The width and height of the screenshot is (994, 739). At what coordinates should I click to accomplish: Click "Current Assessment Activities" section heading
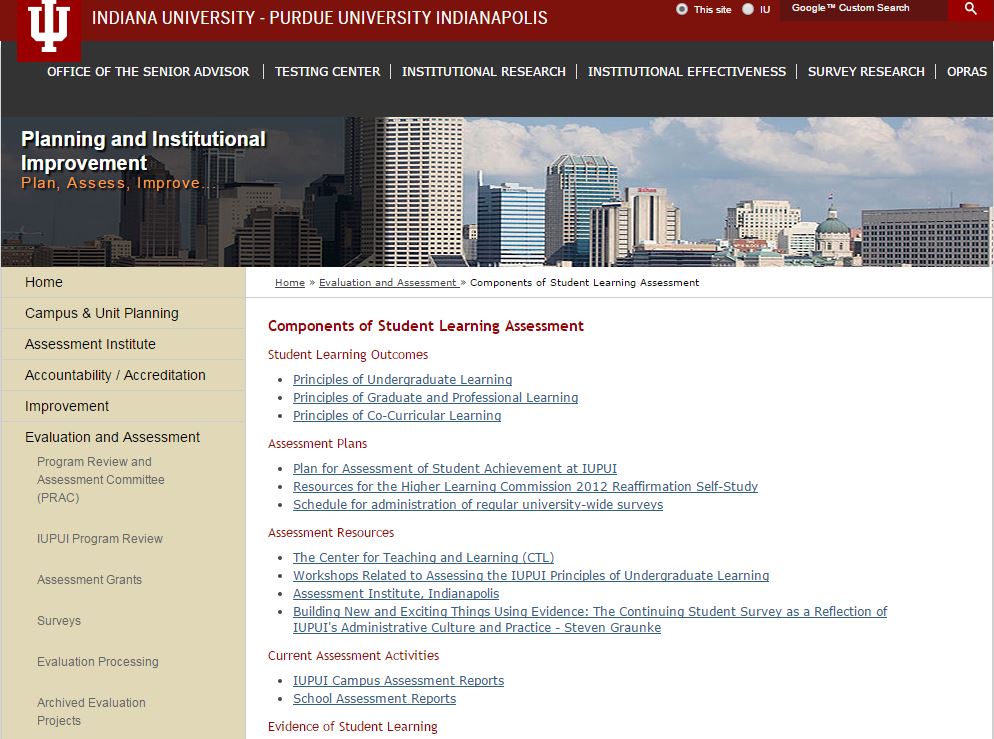pyautogui.click(x=354, y=656)
